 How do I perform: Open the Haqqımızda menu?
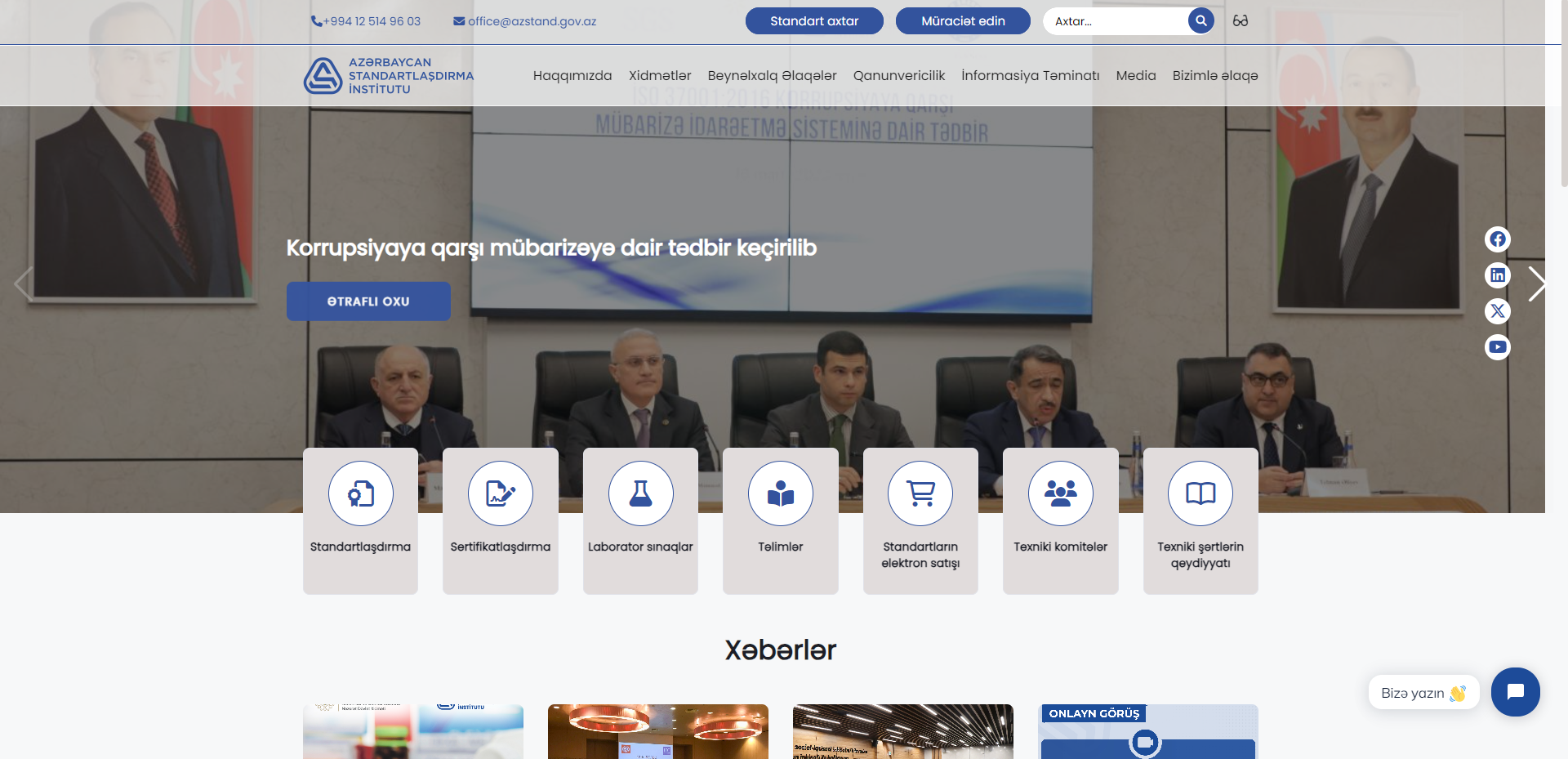(572, 76)
